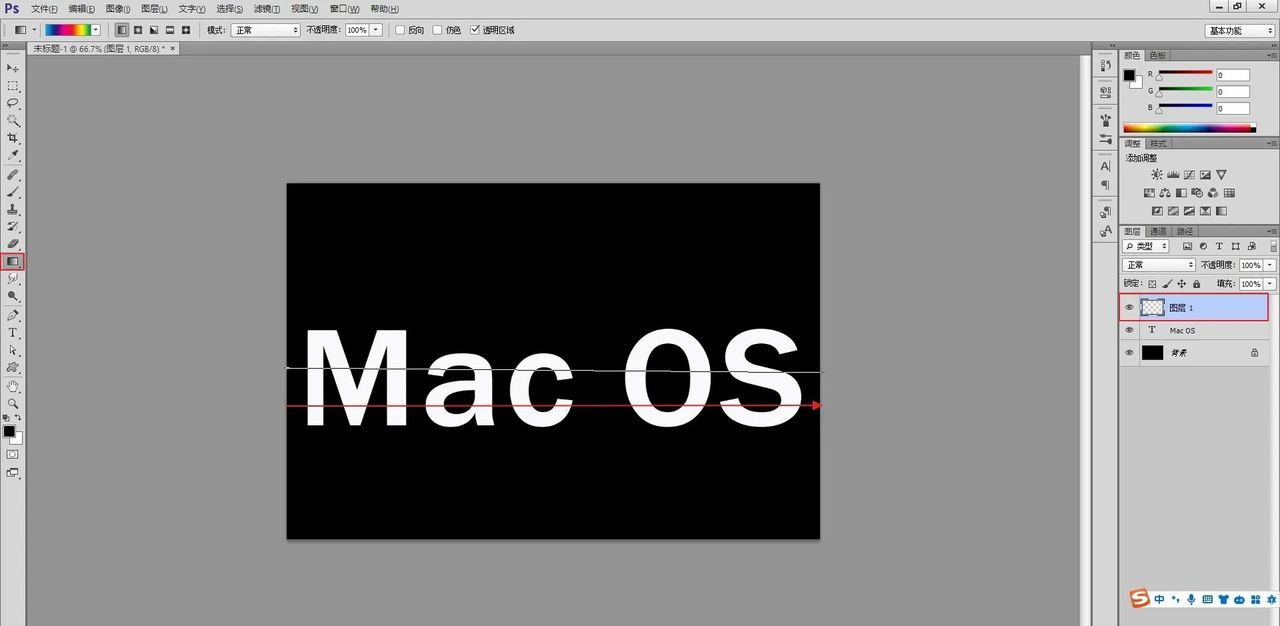The height and width of the screenshot is (626, 1280).
Task: Open the Layers panel blend mode dropdown
Action: (1159, 265)
